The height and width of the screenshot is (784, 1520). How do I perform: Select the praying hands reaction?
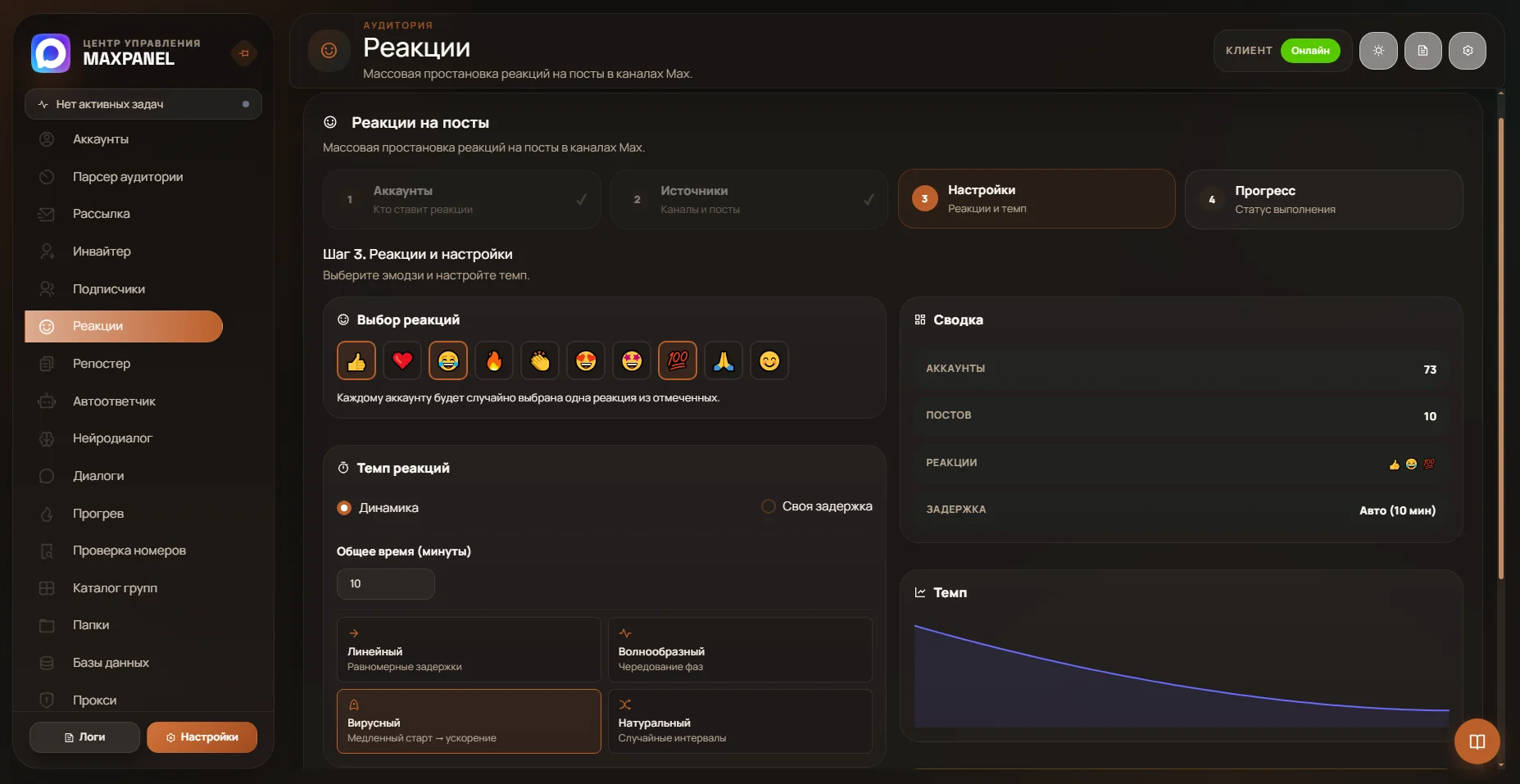pos(724,360)
